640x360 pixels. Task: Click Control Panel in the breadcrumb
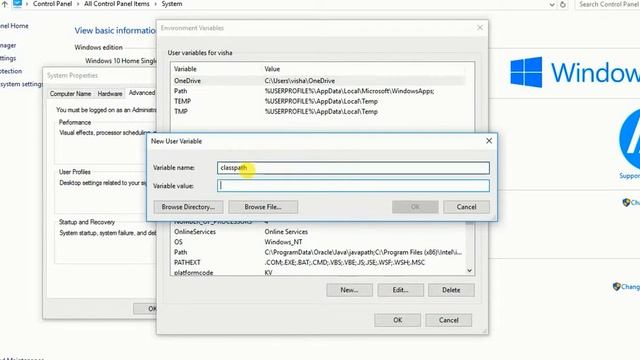tap(52, 4)
